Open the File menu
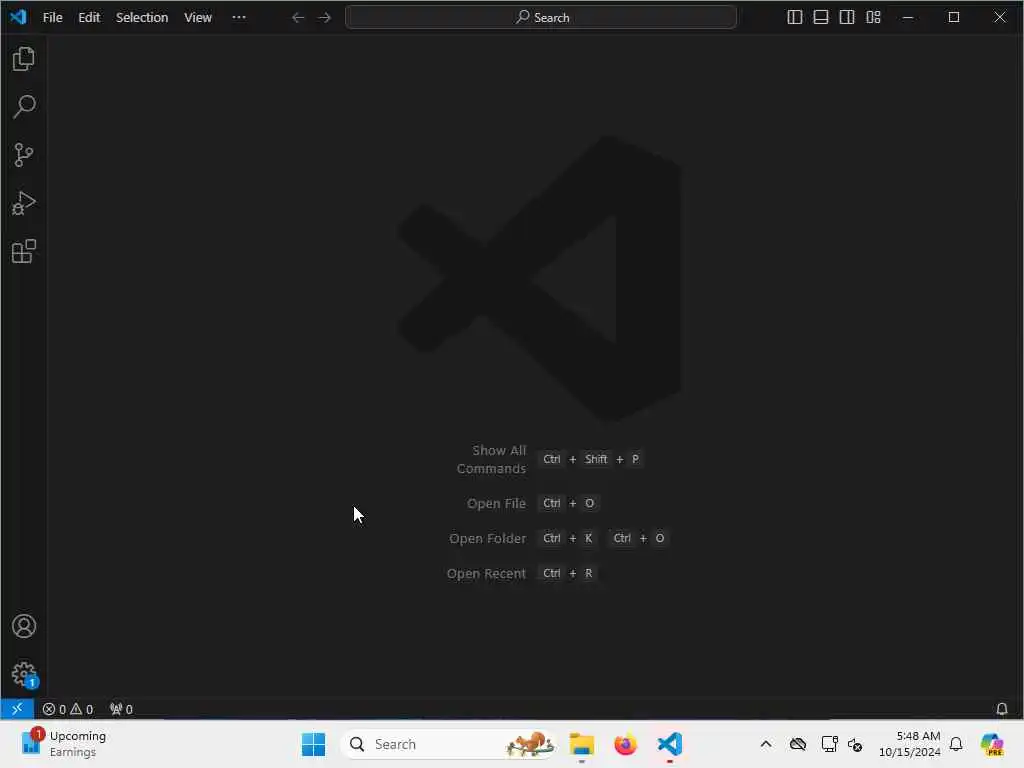 click(52, 18)
